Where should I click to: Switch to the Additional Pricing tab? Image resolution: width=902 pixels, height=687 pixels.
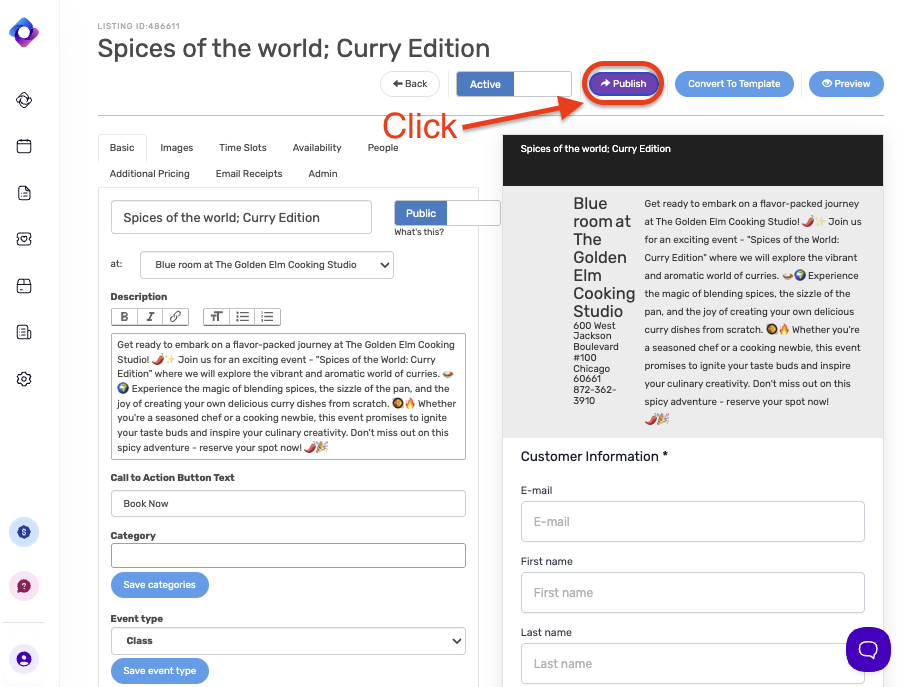pyautogui.click(x=150, y=174)
